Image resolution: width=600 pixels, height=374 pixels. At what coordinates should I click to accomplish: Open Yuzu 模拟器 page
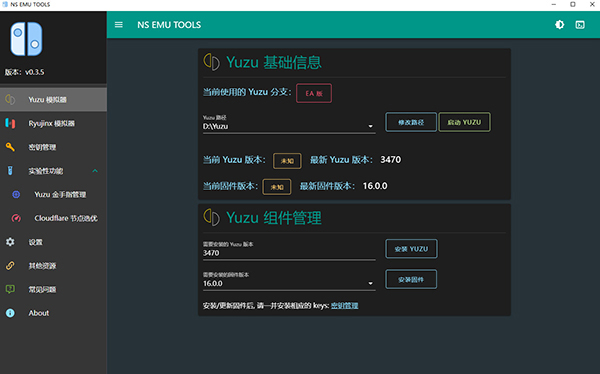pyautogui.click(x=53, y=100)
